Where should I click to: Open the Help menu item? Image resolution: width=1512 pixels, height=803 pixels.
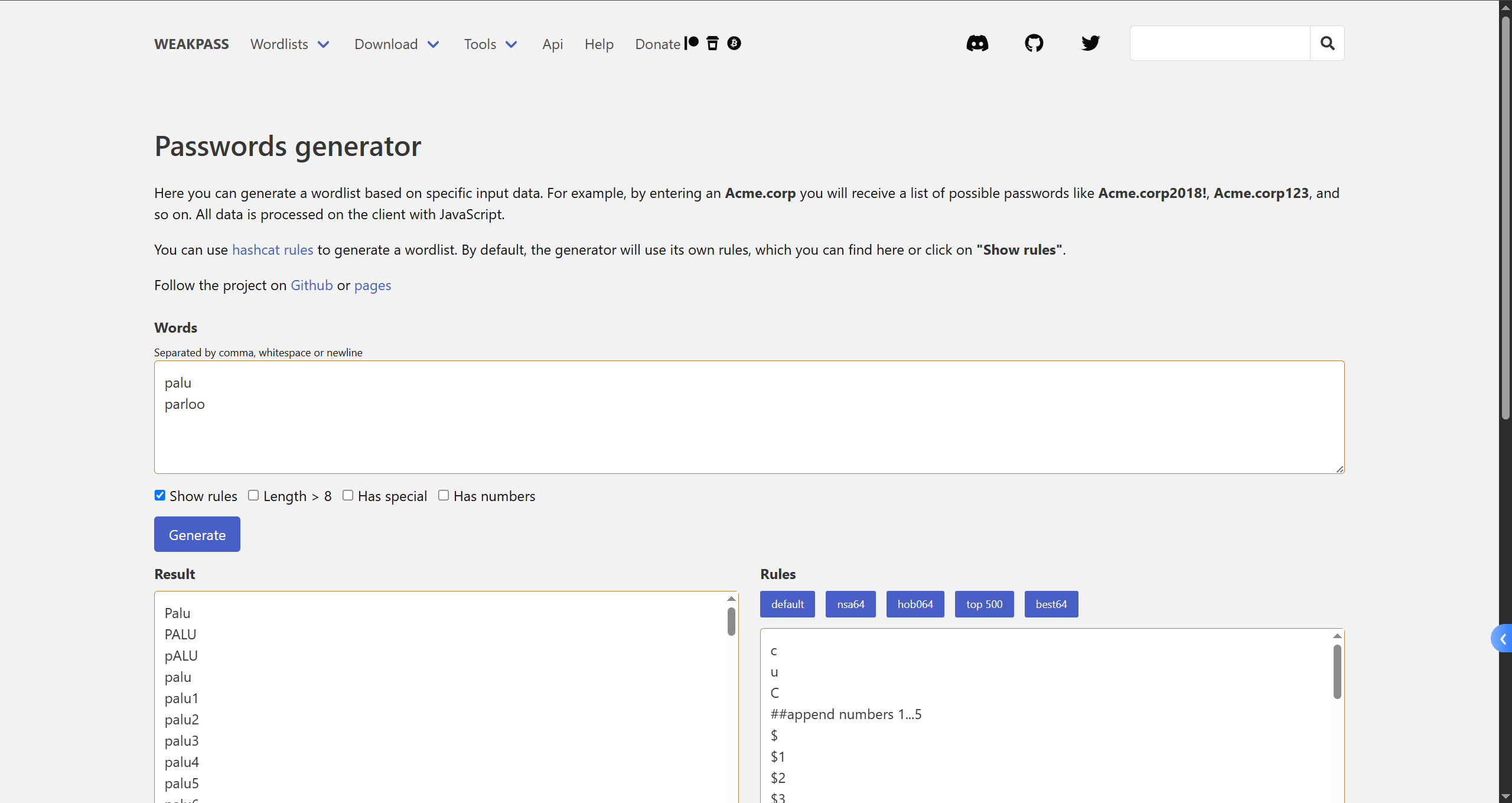pos(599,44)
